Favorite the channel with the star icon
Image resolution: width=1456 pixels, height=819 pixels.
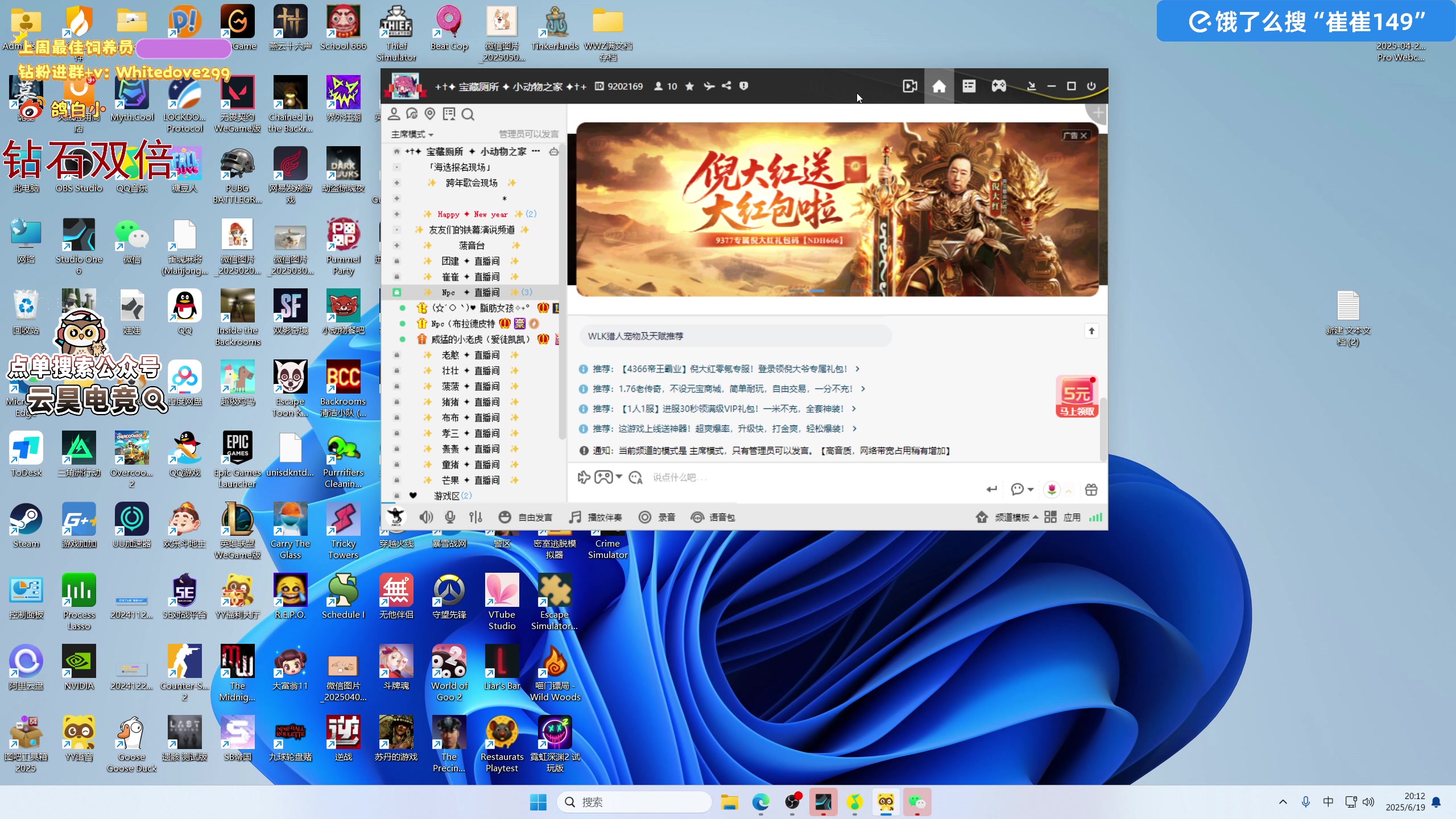(x=689, y=86)
